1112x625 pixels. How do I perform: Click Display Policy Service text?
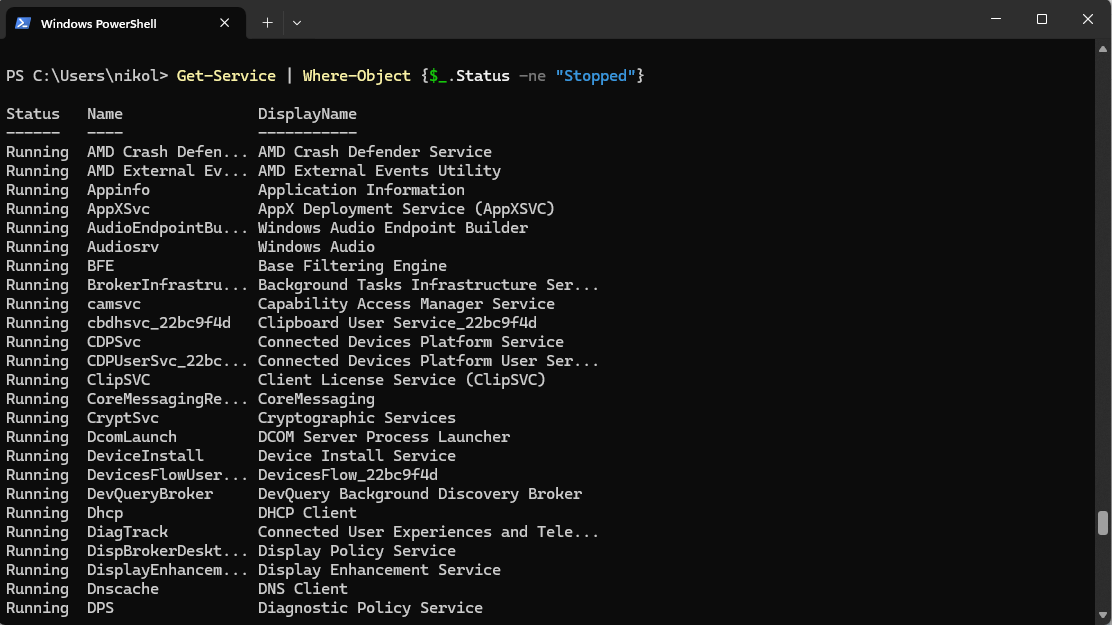coord(357,551)
